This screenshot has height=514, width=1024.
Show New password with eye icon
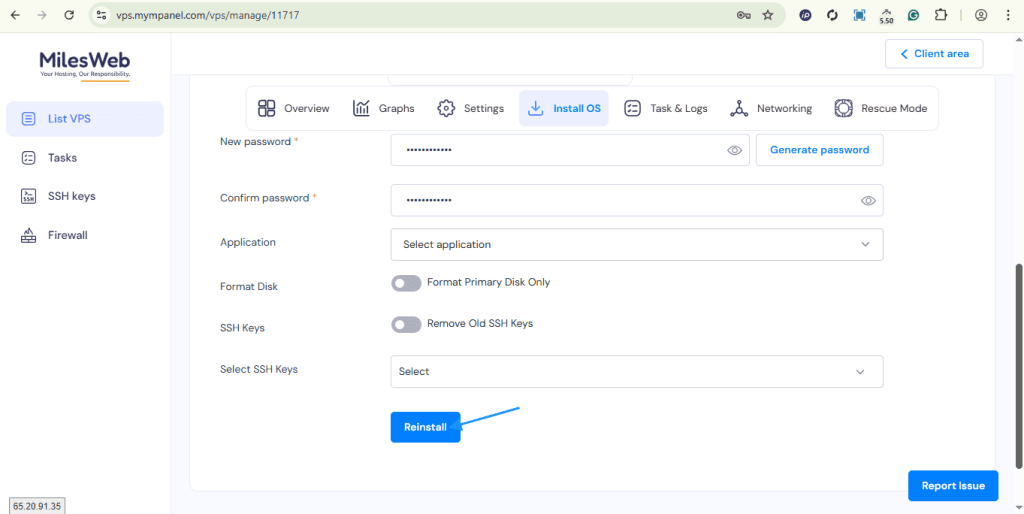pyautogui.click(x=734, y=150)
